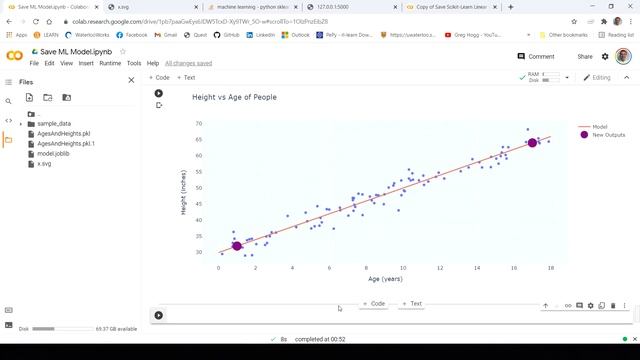Click refresh files folder icon
The height and width of the screenshot is (360, 640).
48,98
